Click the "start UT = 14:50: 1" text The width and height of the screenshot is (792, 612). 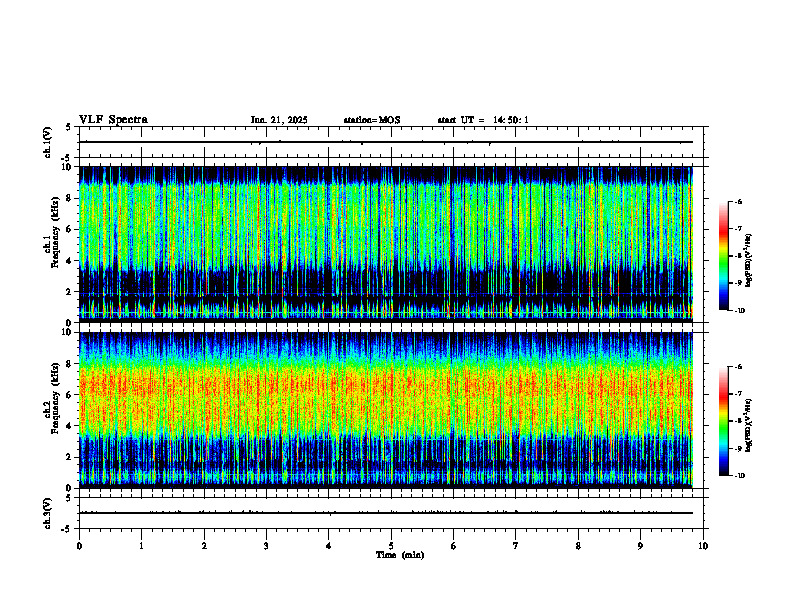click(483, 120)
